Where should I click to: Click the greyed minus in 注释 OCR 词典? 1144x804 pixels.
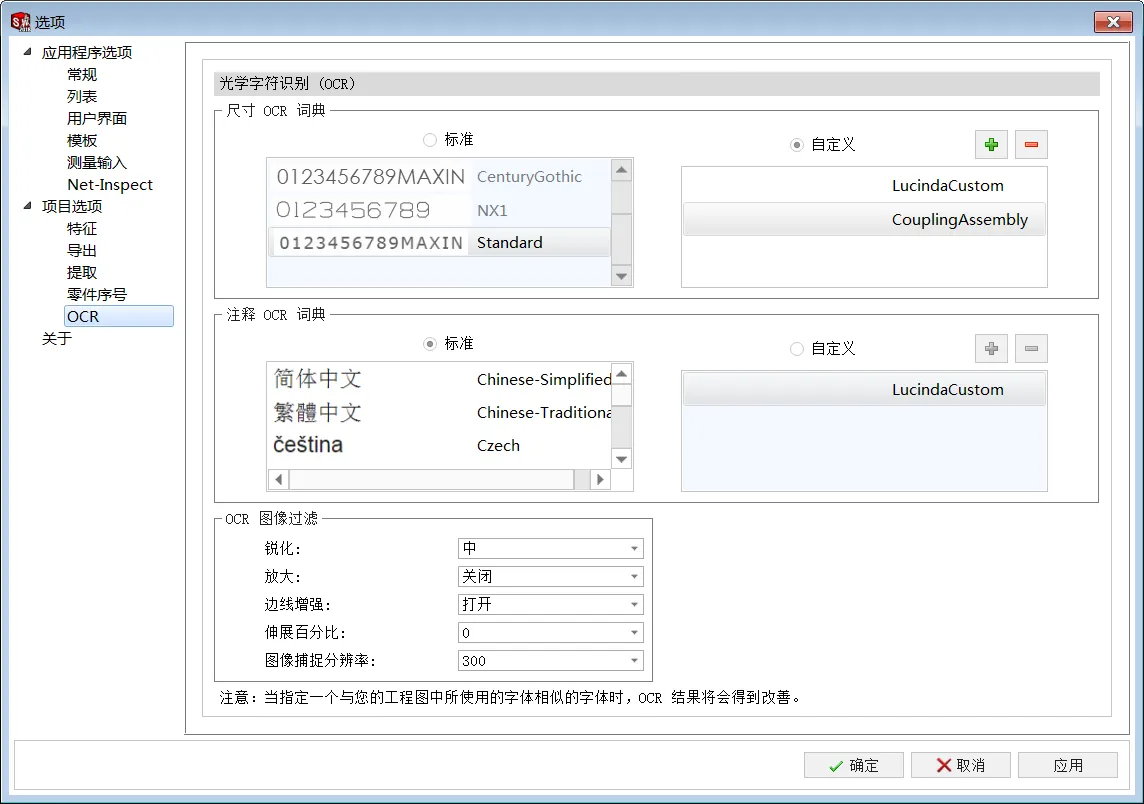[1031, 349]
